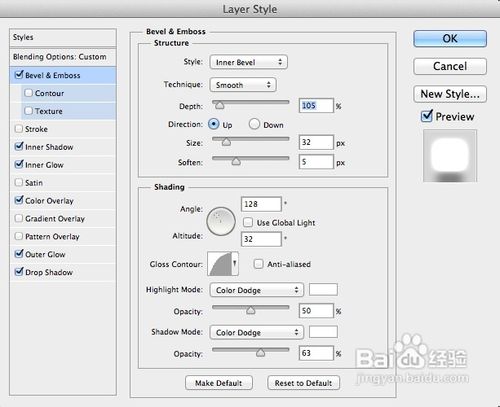Click the Shadow Mode color swatch
This screenshot has height=407, width=500.
tap(323, 332)
